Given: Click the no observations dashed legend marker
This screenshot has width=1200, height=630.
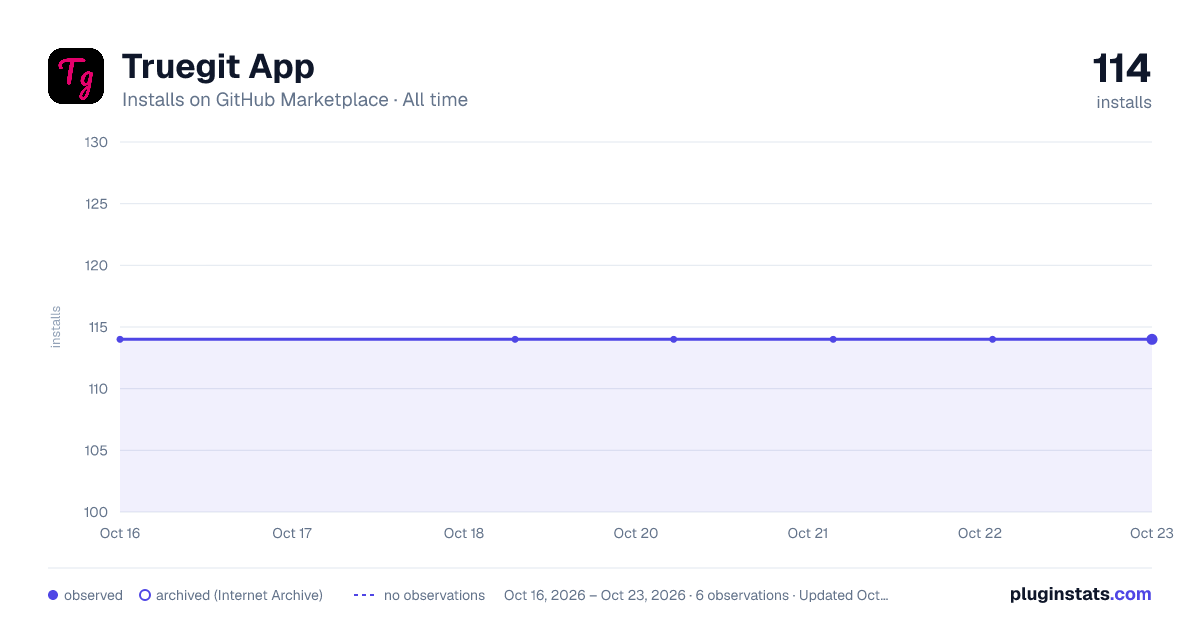Looking at the screenshot, I should tap(364, 595).
